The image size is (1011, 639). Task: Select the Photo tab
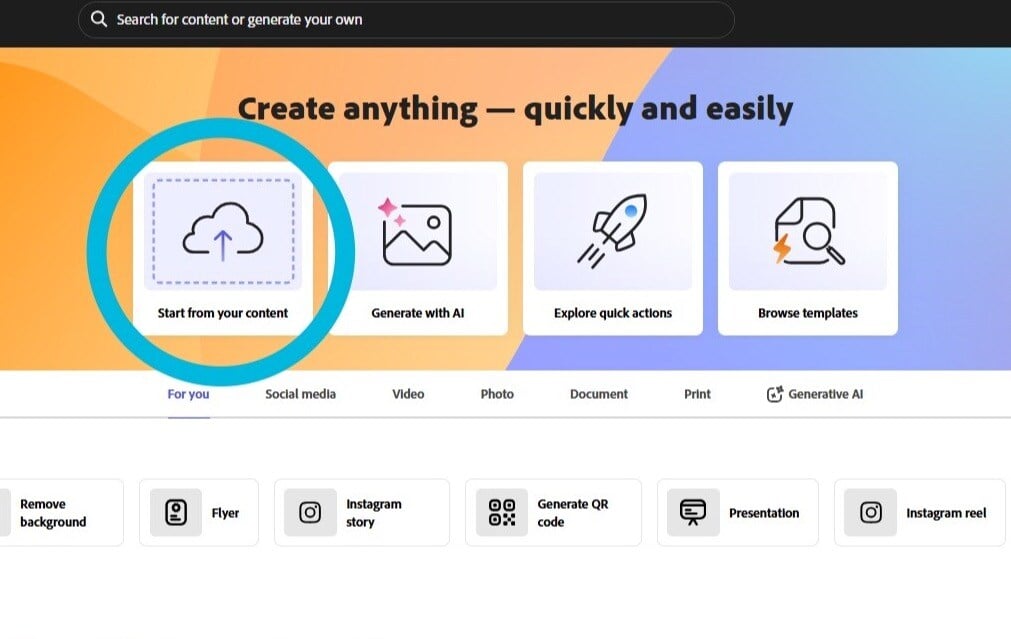point(496,394)
